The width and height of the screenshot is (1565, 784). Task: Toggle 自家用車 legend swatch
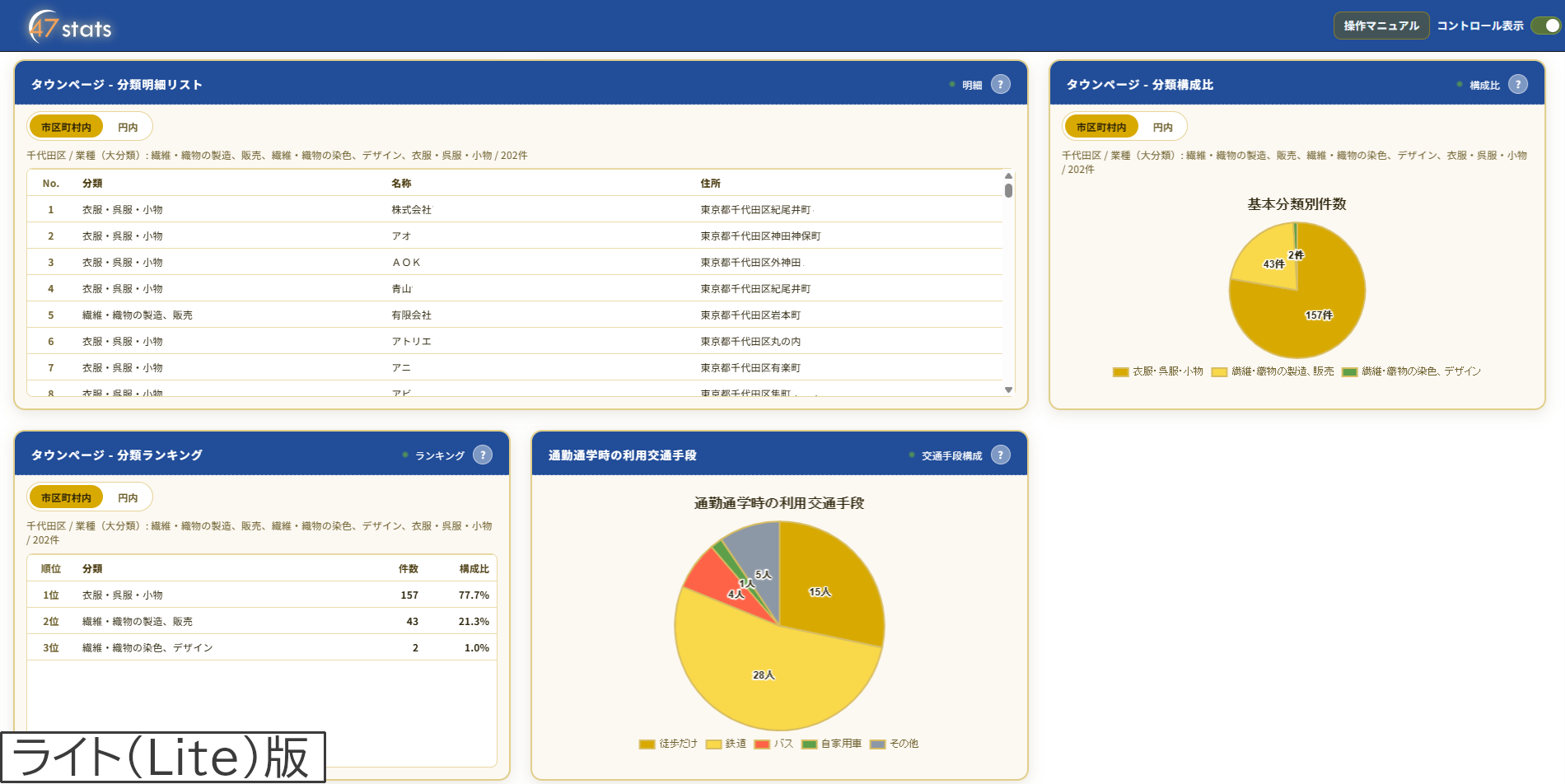(809, 744)
